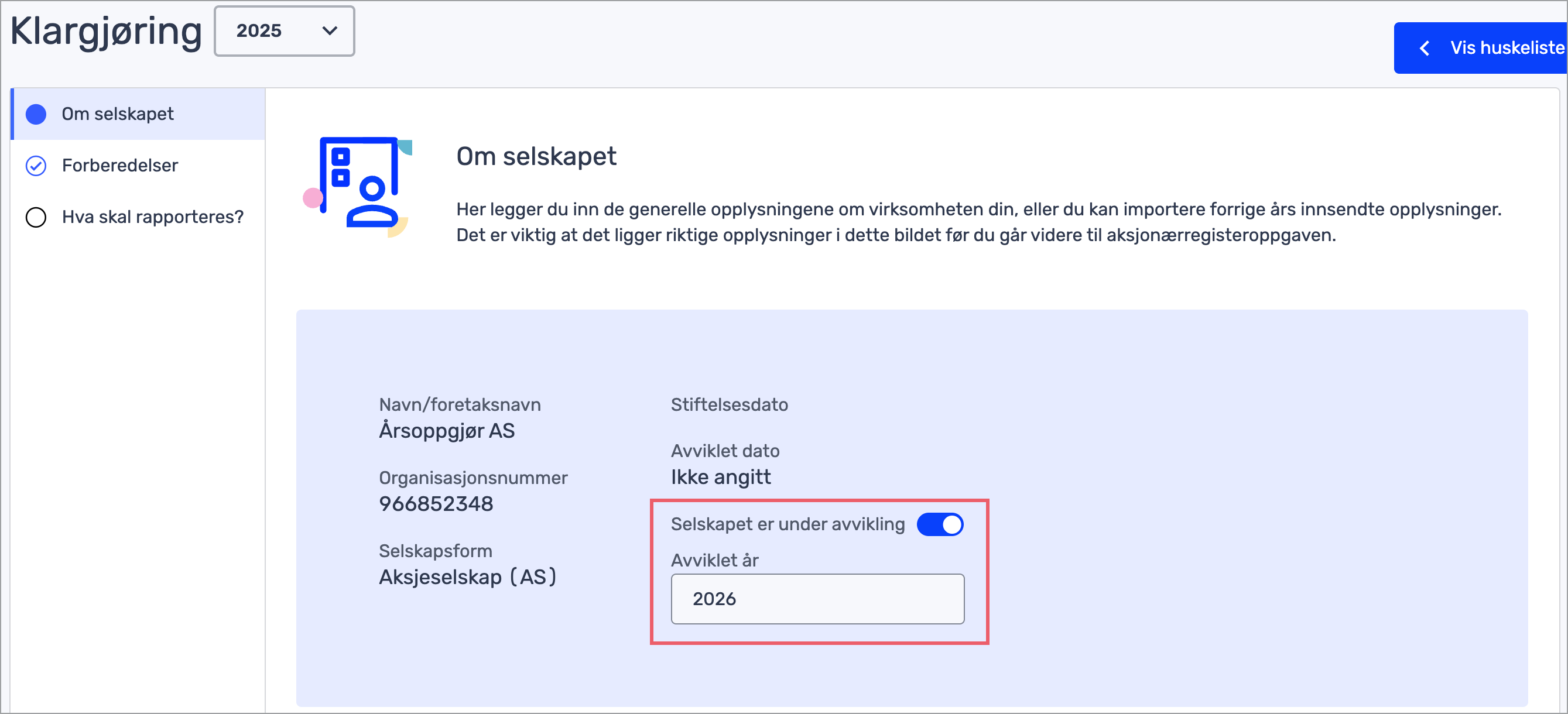Click the chevron arrow in the year selector
The height and width of the screenshot is (714, 1568).
(x=329, y=31)
